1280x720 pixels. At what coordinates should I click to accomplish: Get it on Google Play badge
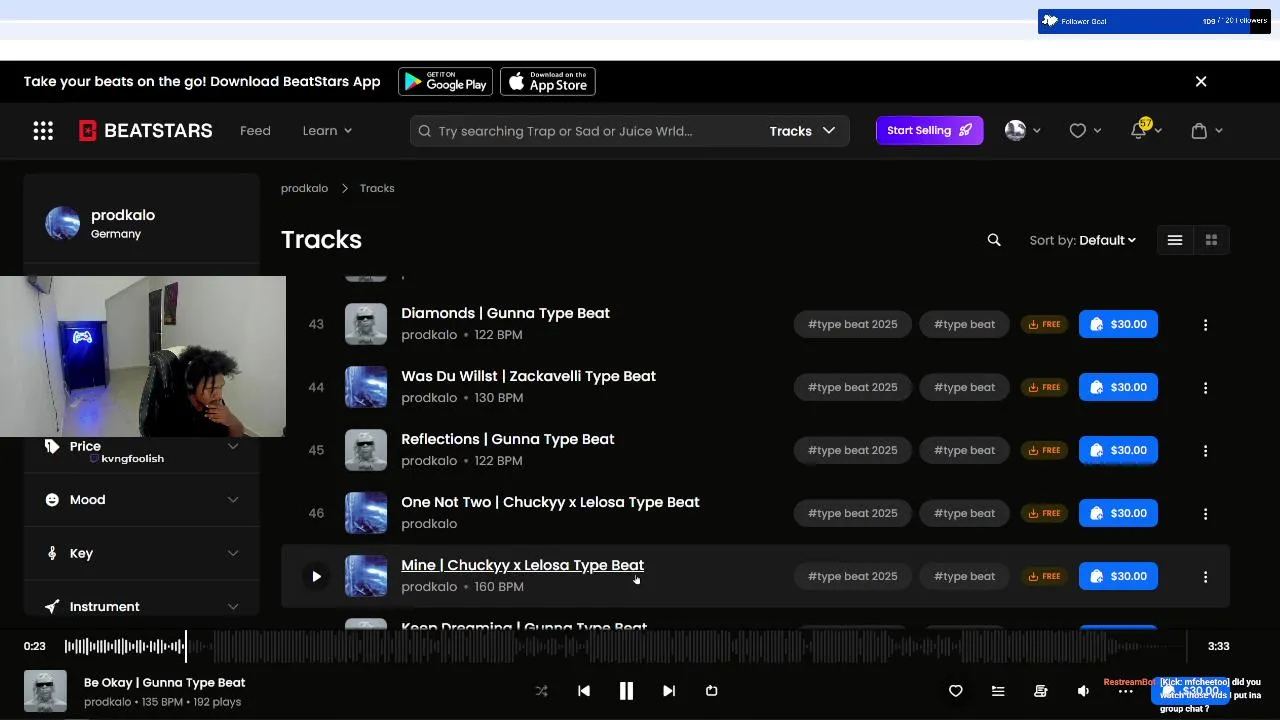(x=445, y=82)
